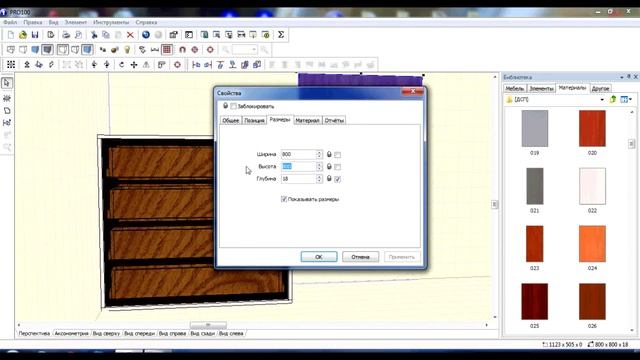
Task: Click the print preview magnifier icon
Action: [x=78, y=35]
